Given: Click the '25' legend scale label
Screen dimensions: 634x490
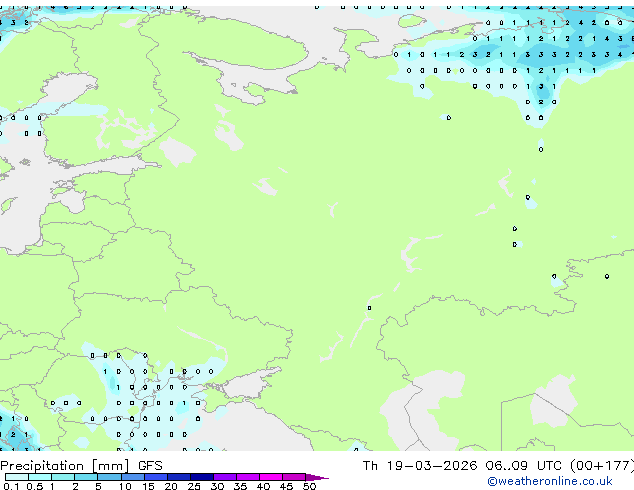Looking at the screenshot, I should [x=194, y=486].
